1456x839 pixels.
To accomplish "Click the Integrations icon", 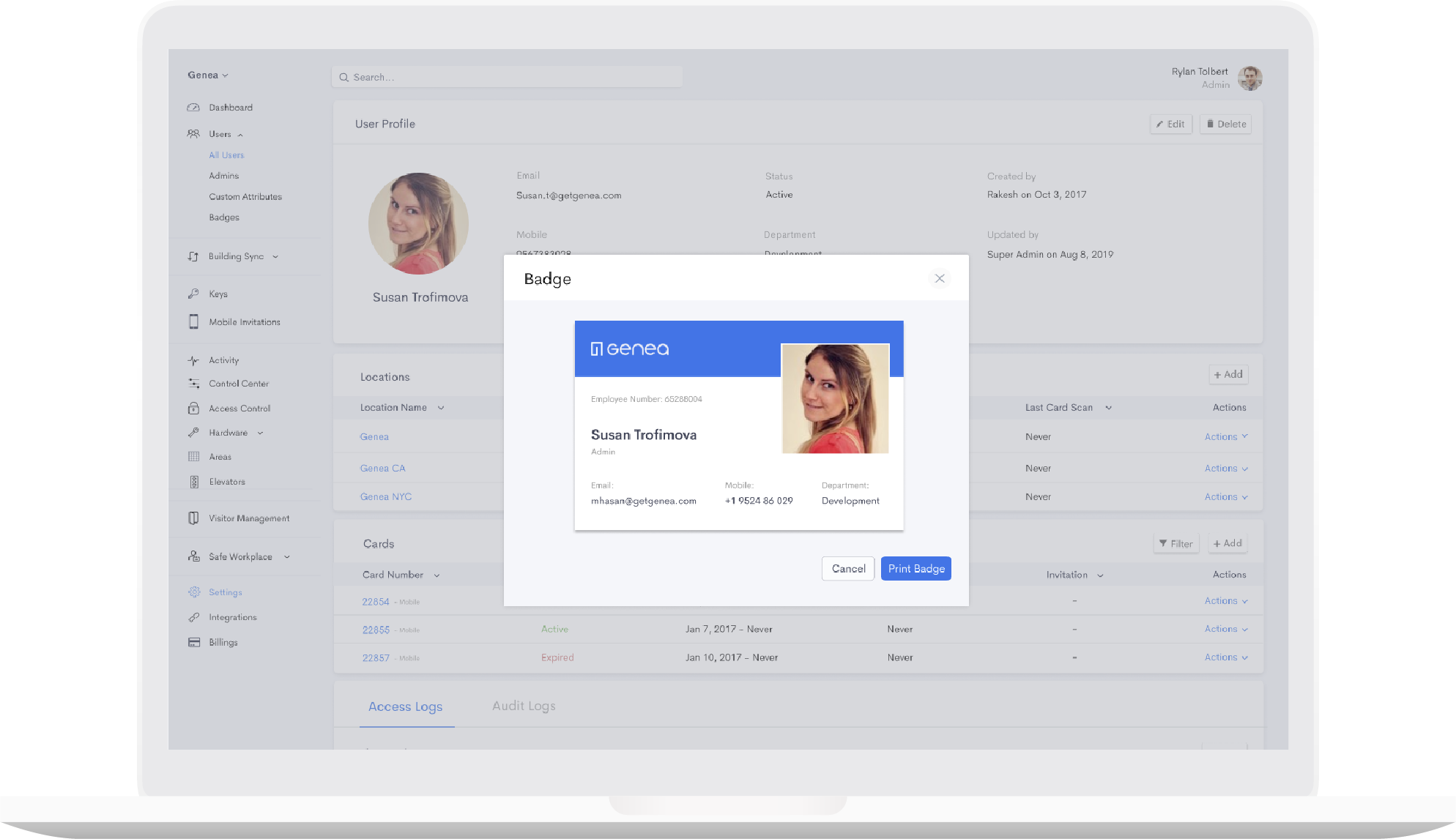I will click(193, 616).
